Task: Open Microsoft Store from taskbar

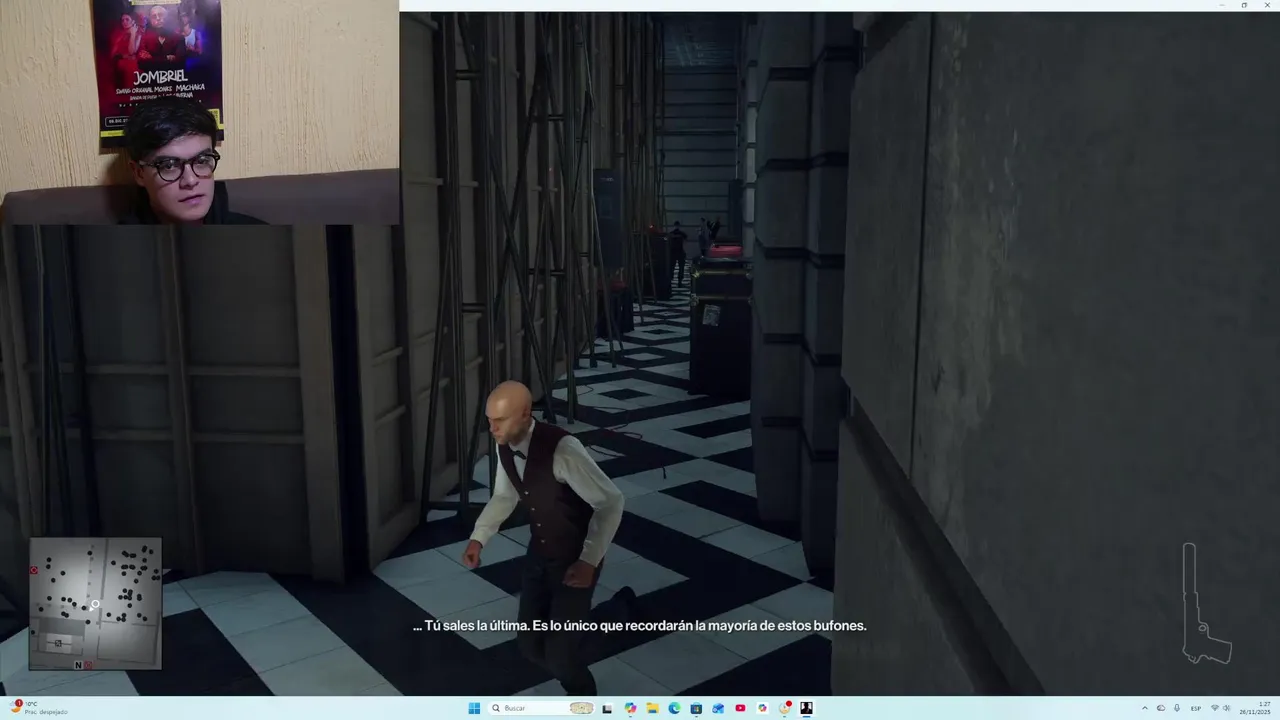Action: pos(696,708)
